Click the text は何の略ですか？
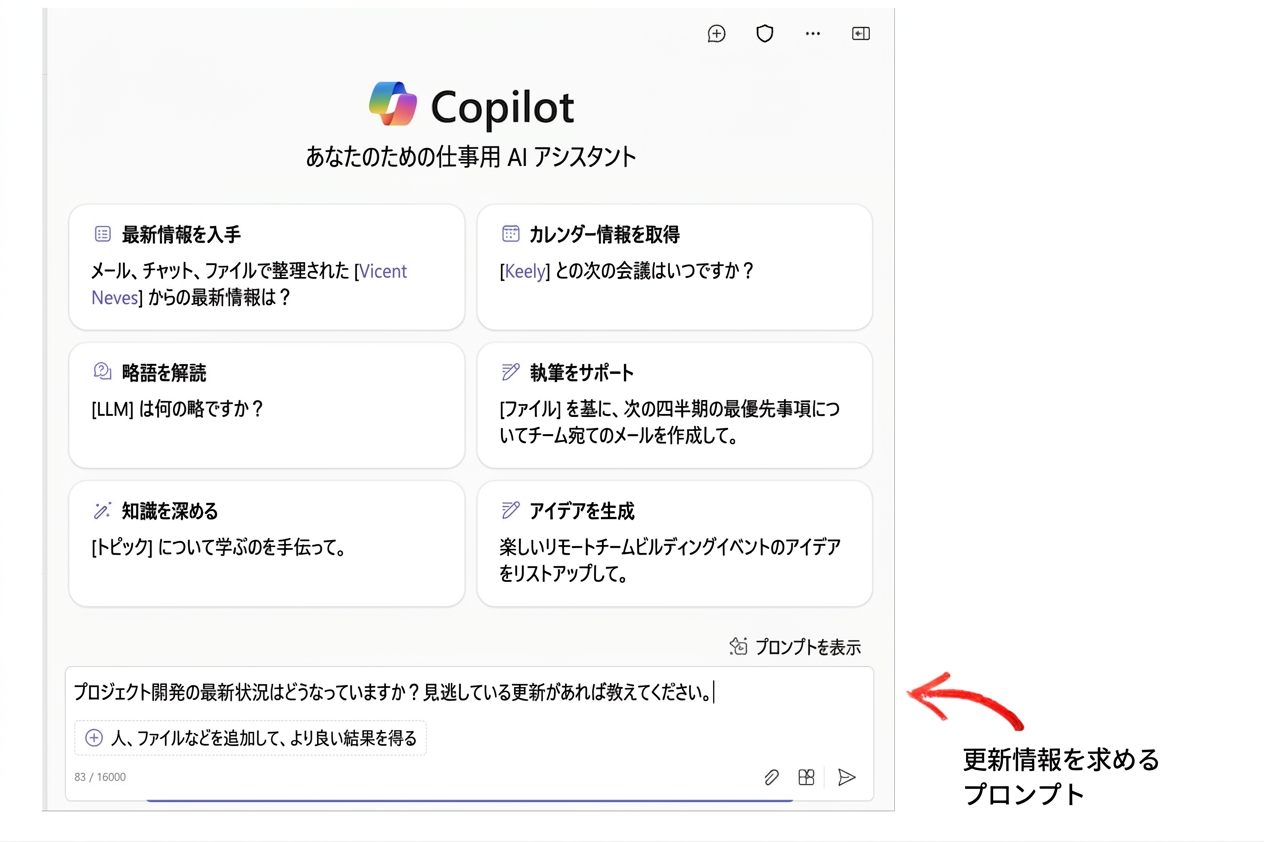 pos(200,409)
